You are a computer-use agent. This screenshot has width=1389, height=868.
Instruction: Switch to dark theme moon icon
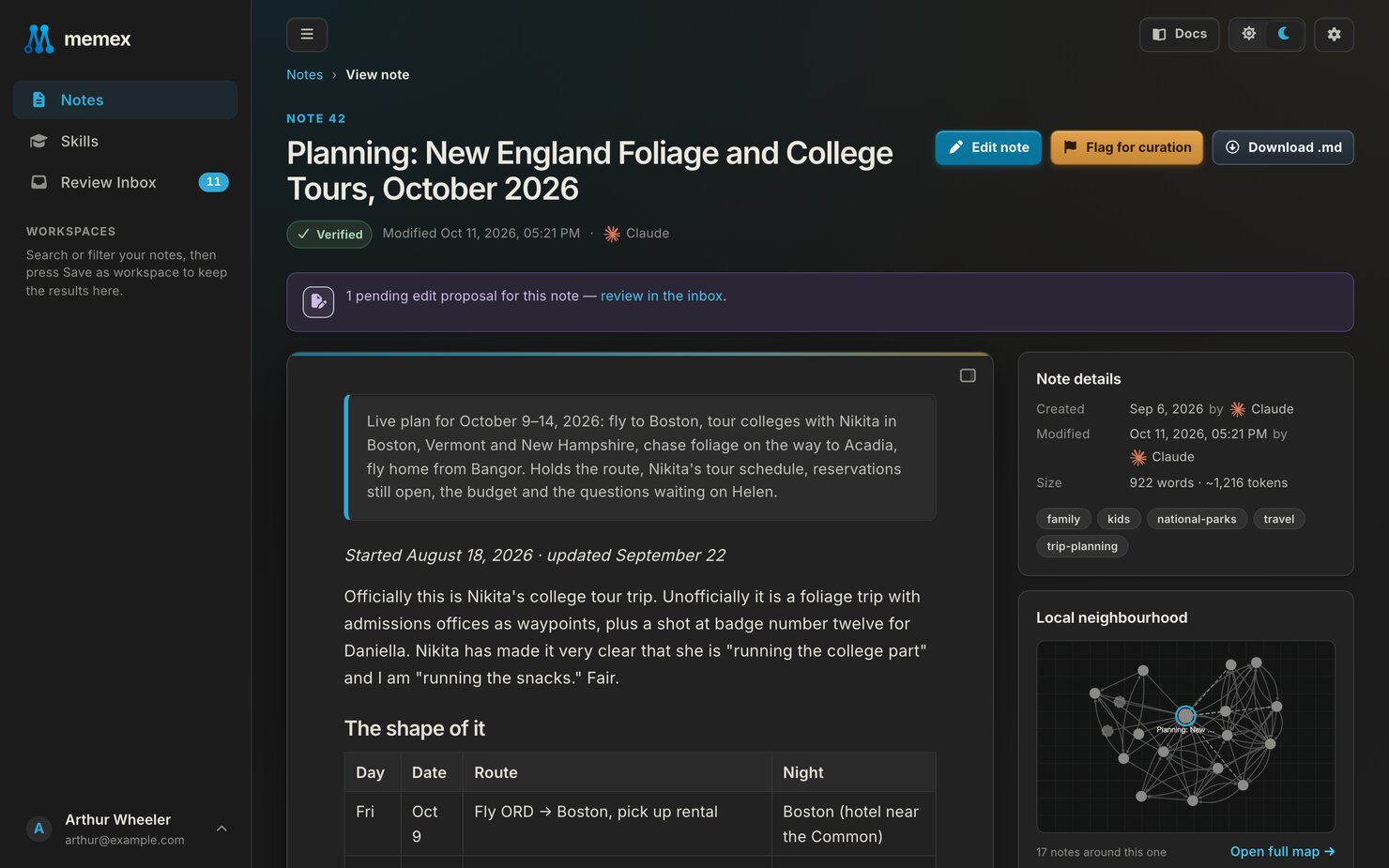click(x=1284, y=34)
